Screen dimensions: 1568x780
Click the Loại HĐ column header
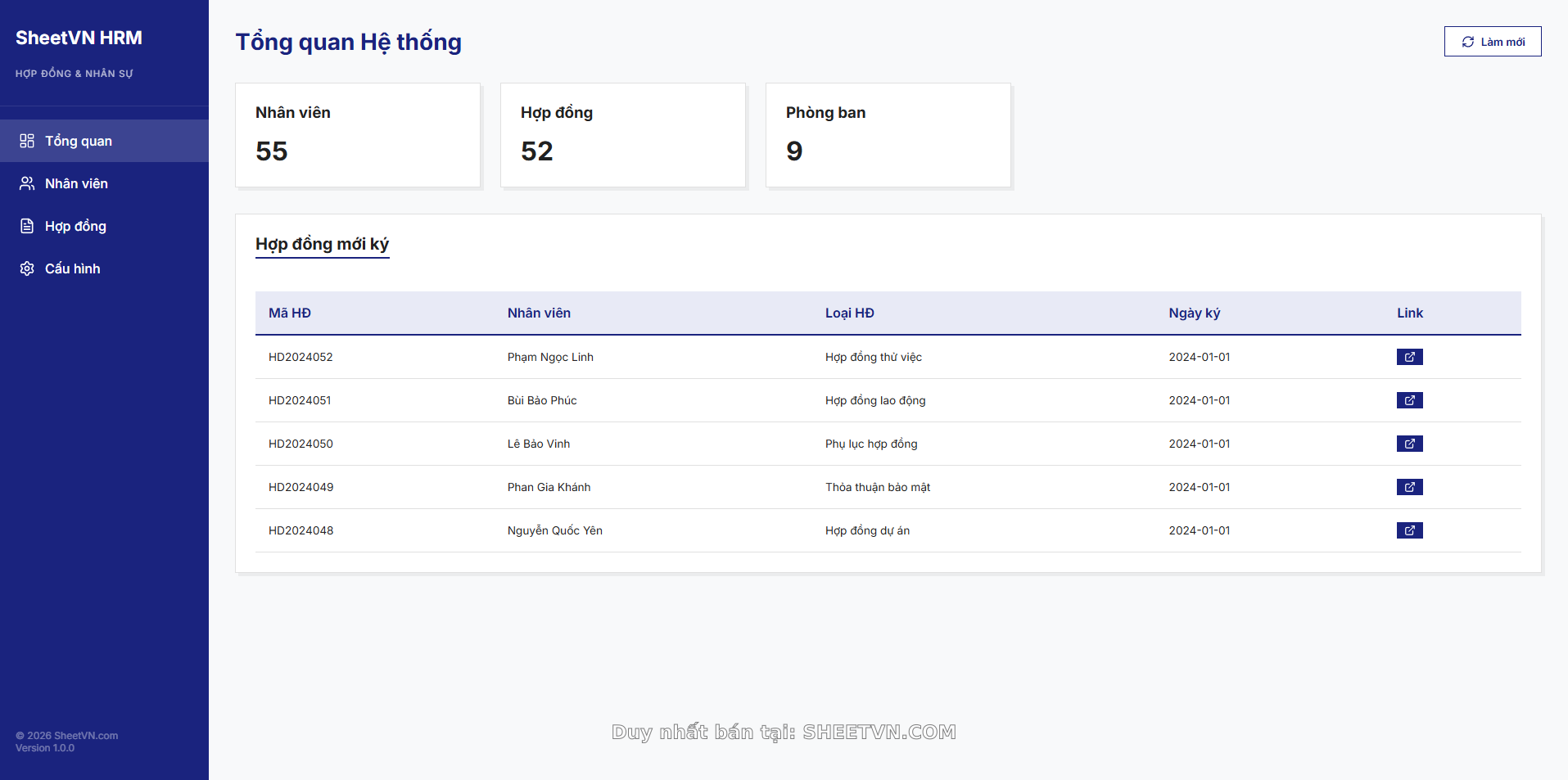[849, 313]
